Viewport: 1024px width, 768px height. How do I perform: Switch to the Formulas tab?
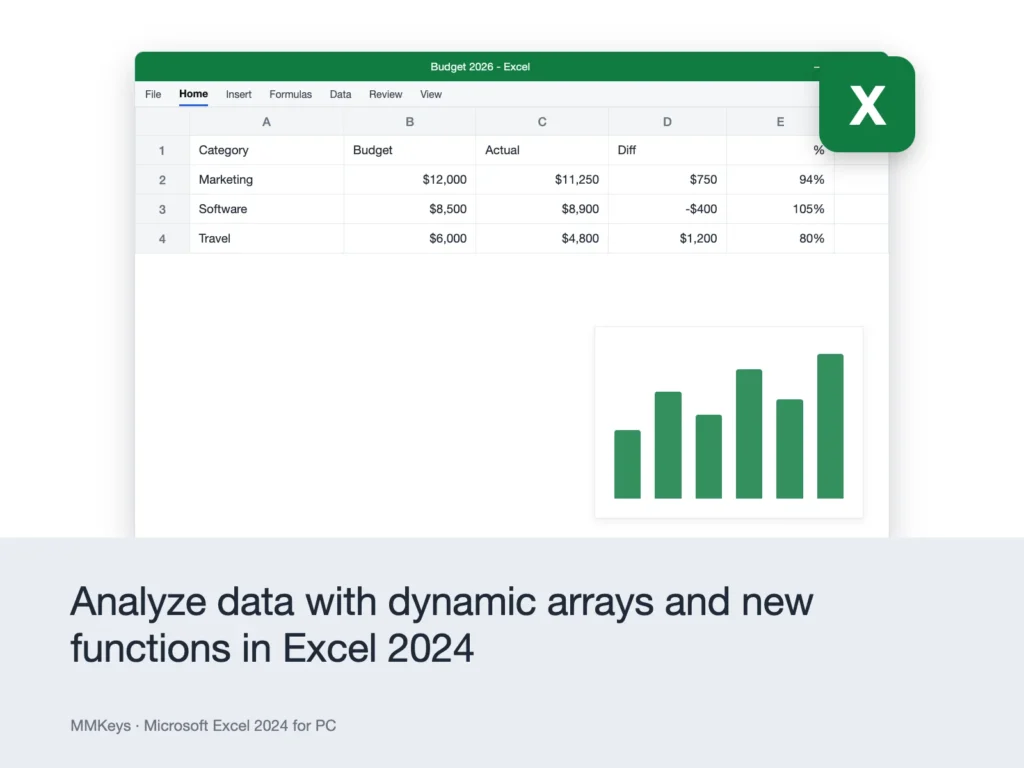[x=291, y=94]
